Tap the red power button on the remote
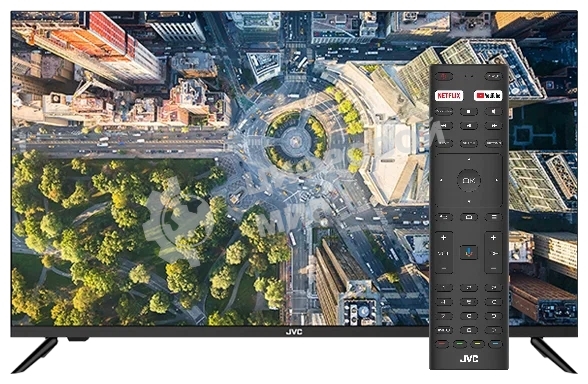The height and width of the screenshot is (384, 588). 444,77
